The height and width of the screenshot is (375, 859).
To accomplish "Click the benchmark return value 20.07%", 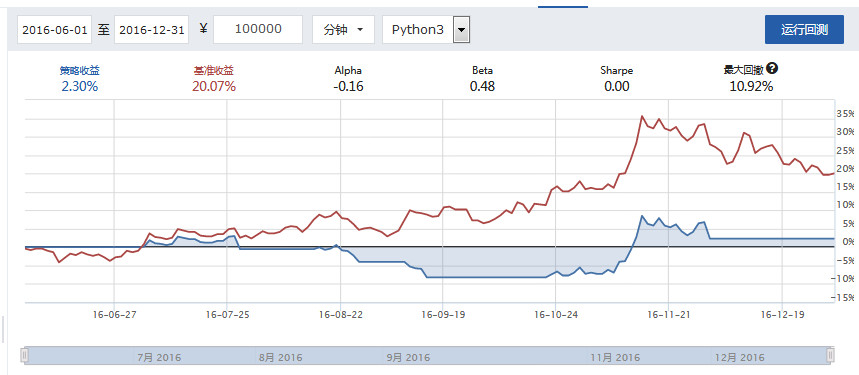I will pos(214,86).
